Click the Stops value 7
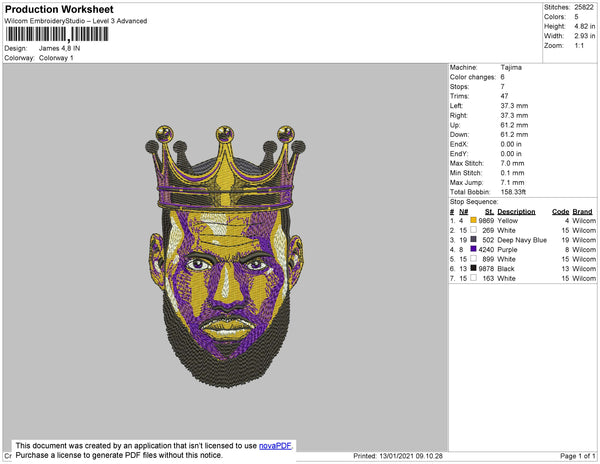The width and height of the screenshot is (600, 464). [502, 86]
